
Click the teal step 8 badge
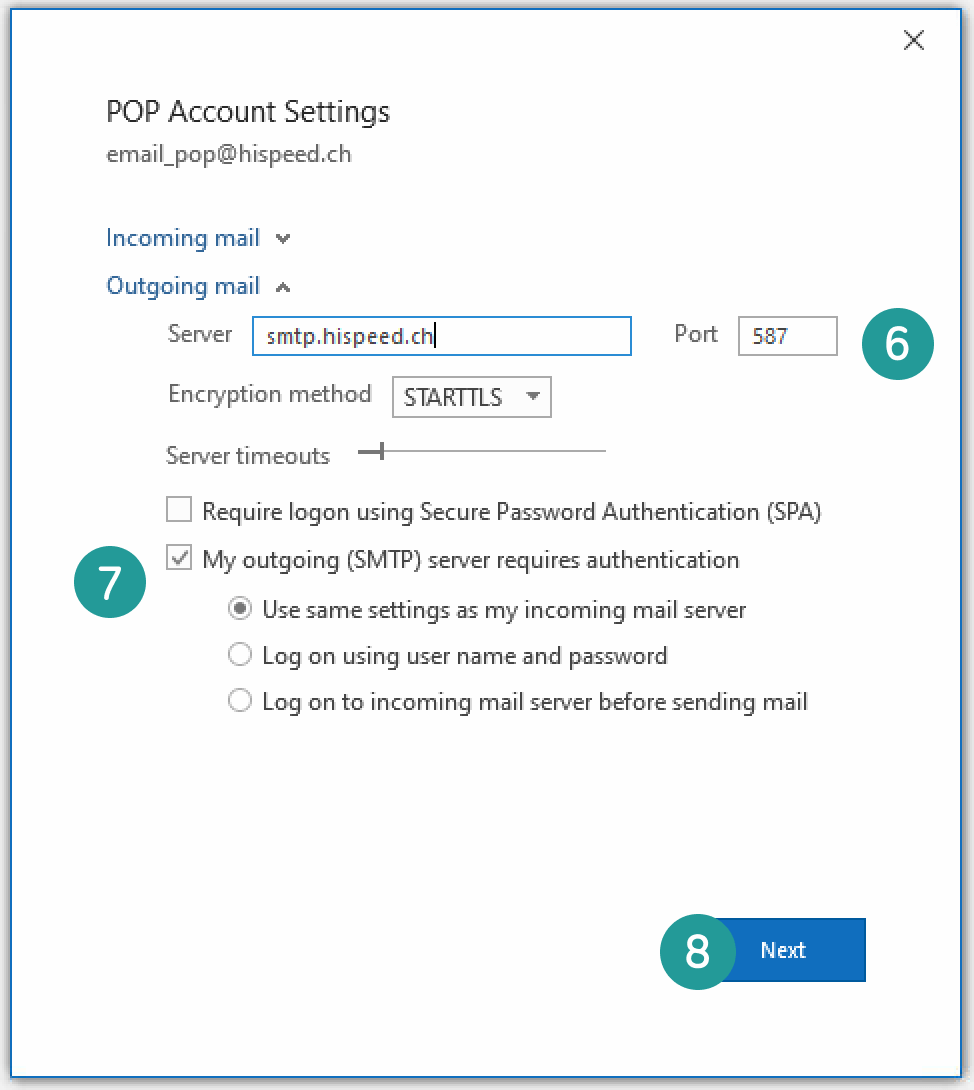[x=697, y=952]
